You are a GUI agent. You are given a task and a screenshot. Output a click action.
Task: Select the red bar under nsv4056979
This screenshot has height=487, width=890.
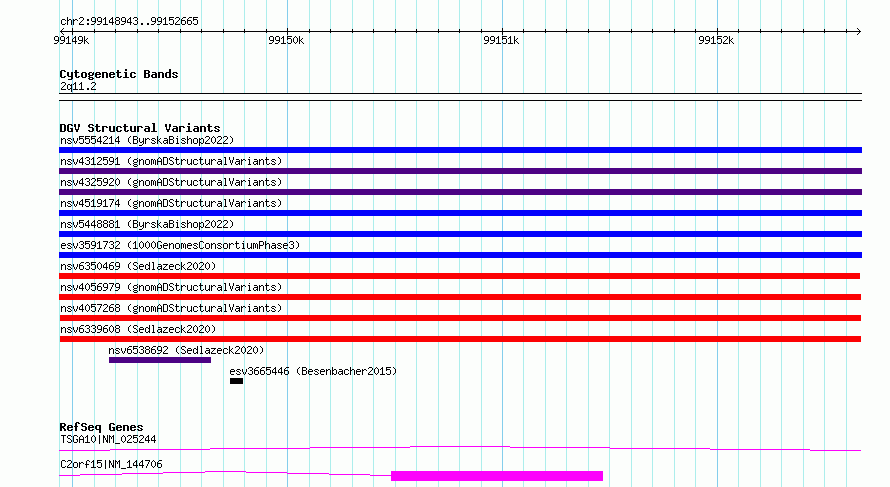[460, 297]
